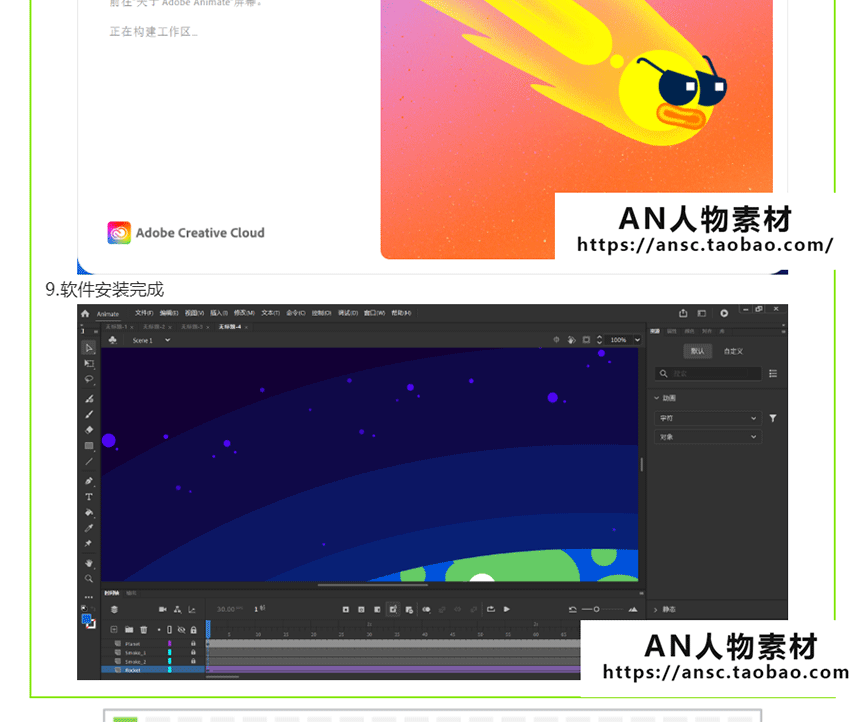This screenshot has width=850, height=722.
Task: Click the timeline zoom slider
Action: pos(597,609)
